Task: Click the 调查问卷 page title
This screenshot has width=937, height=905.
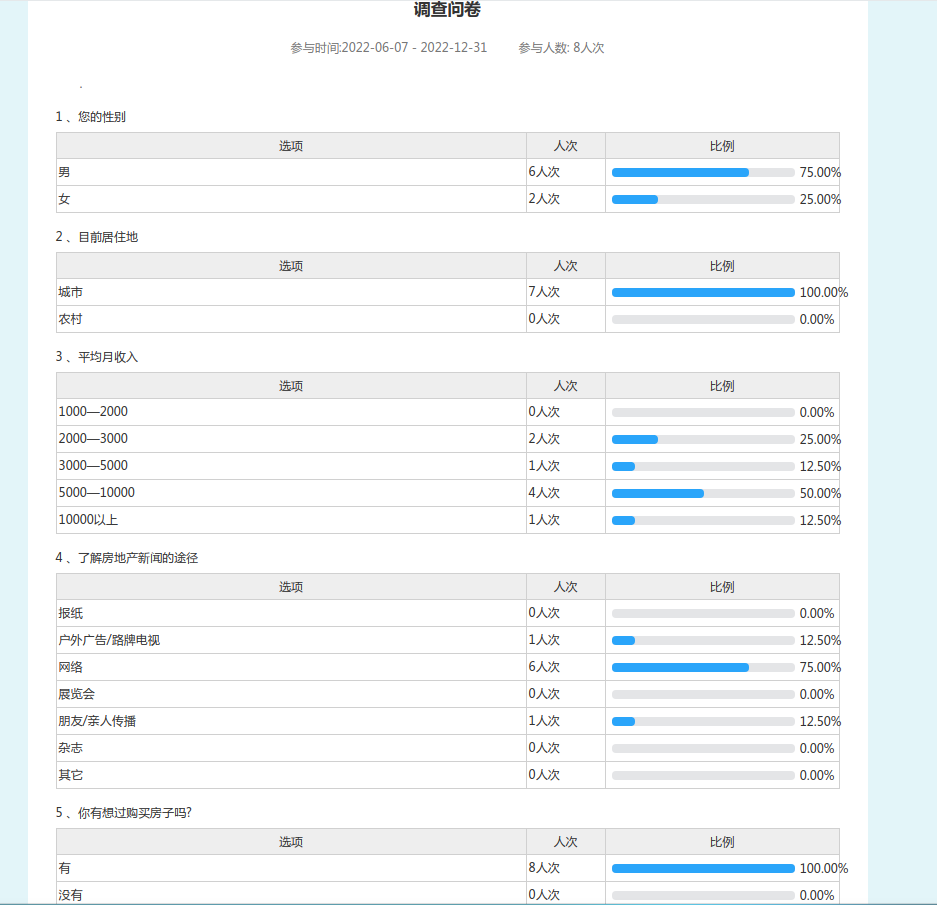Action: (x=447, y=10)
